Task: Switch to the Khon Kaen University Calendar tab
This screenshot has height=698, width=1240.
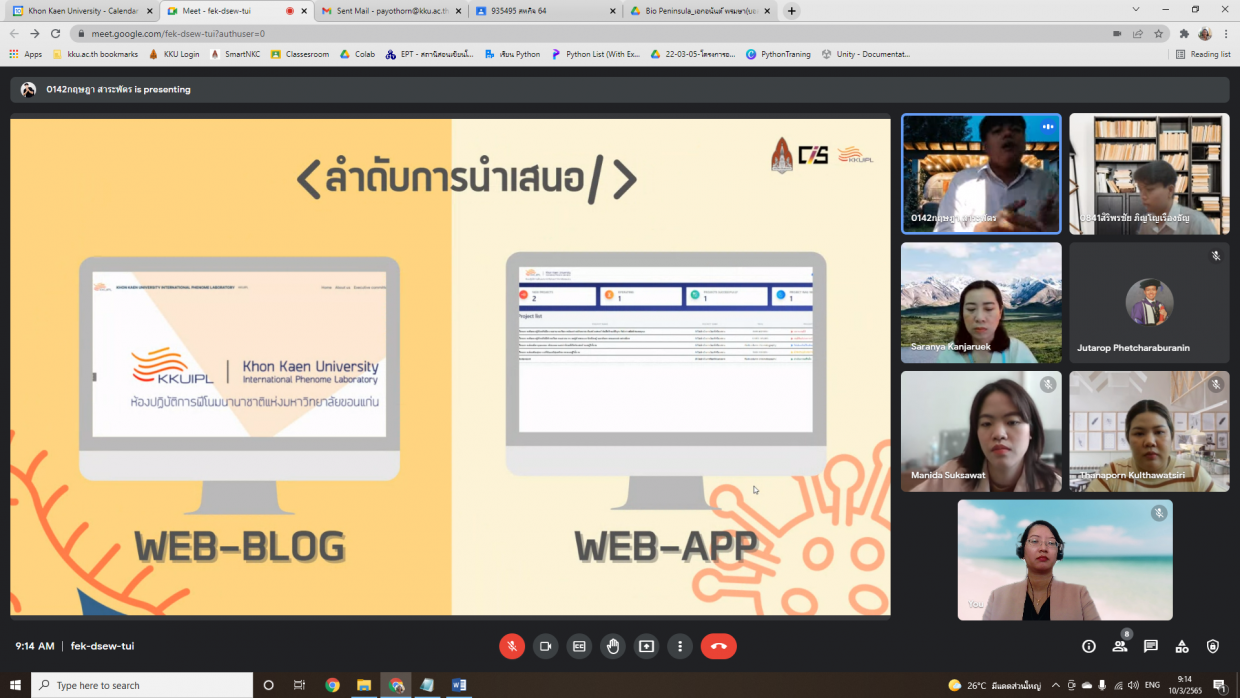Action: click(x=80, y=11)
